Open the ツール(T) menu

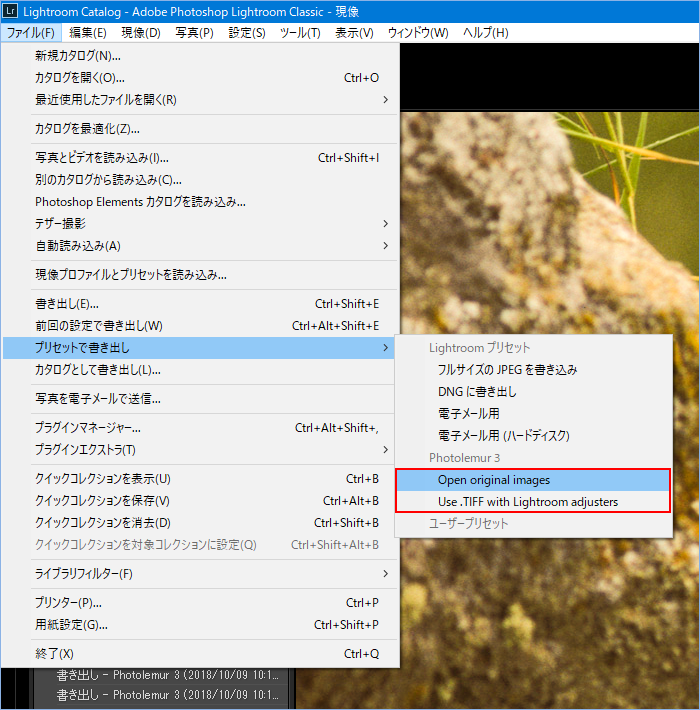coord(300,33)
